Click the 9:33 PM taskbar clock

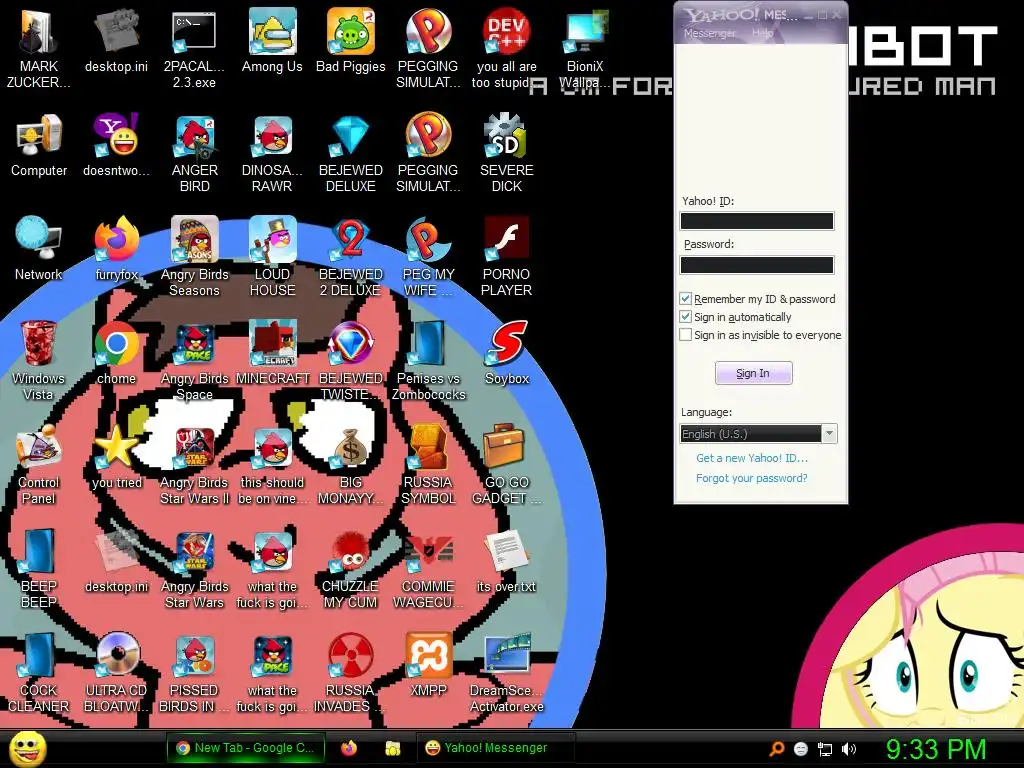point(936,749)
